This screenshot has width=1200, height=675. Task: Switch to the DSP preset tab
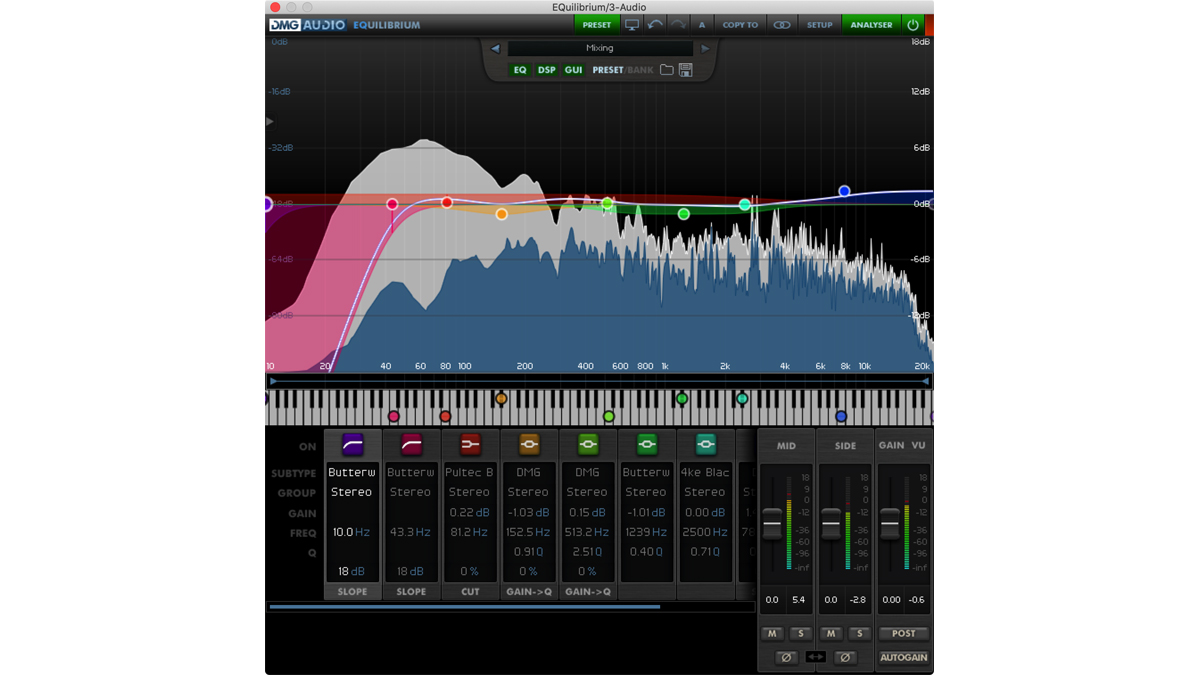click(546, 70)
